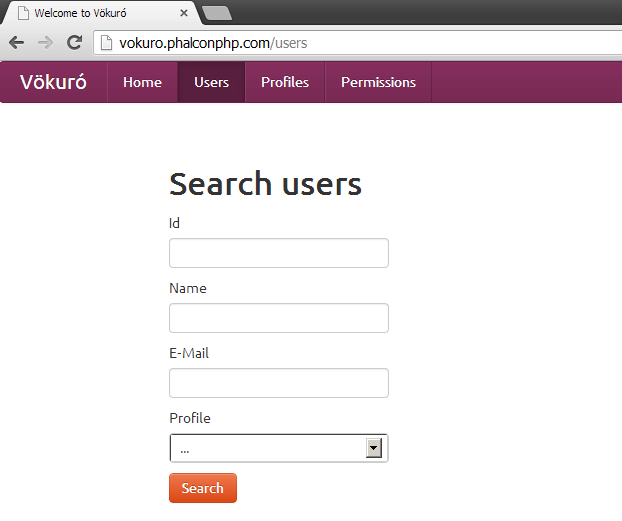
Task: Open the Users navigation item
Action: pos(211,82)
